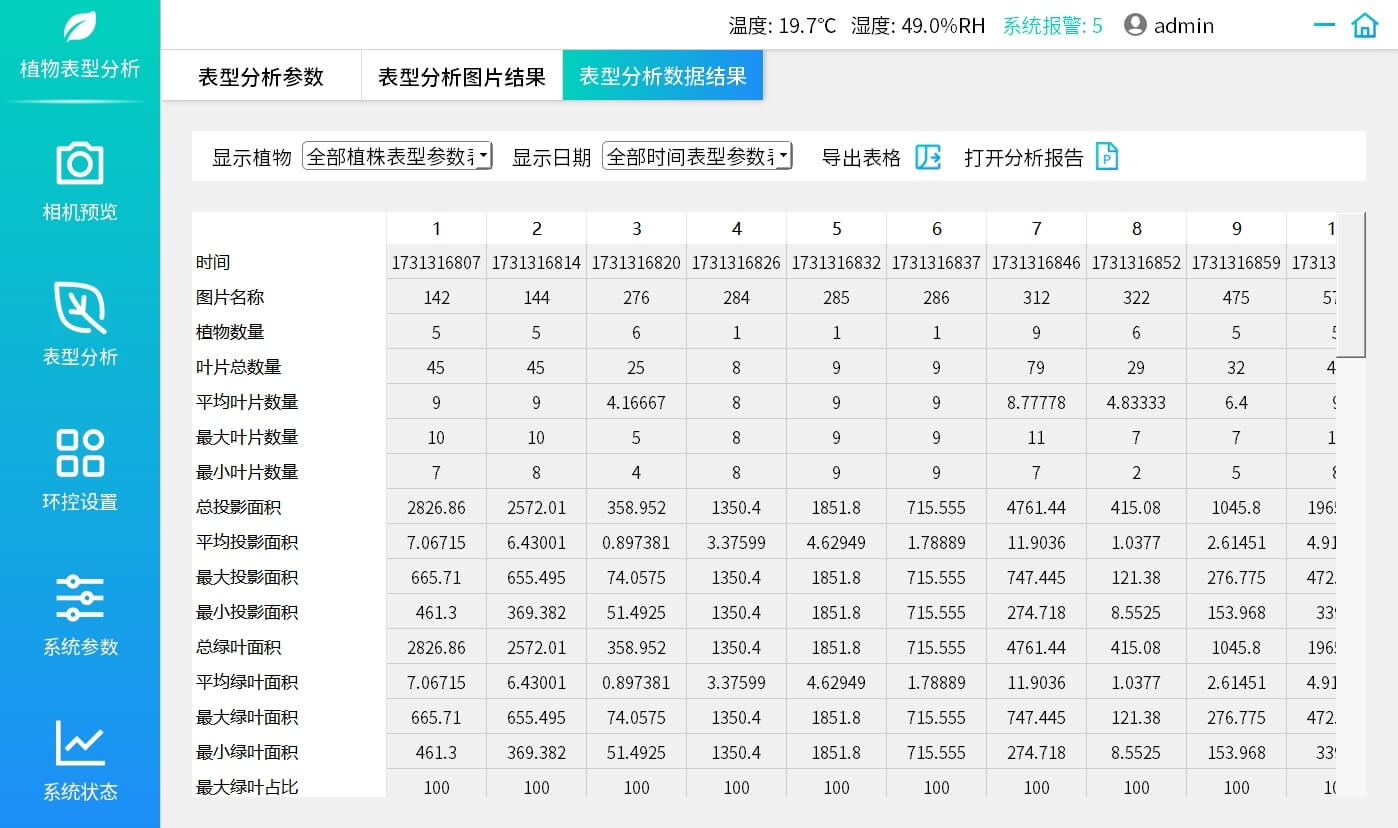
Task: Click the 系统报警: 5 alarm link
Action: coord(1053,26)
